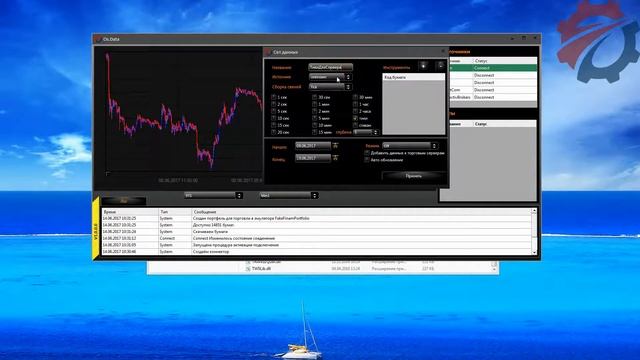Viewport: 640px width, 360px height.
Task: Open the Сборка свечей dropdown
Action: pyautogui.click(x=330, y=87)
